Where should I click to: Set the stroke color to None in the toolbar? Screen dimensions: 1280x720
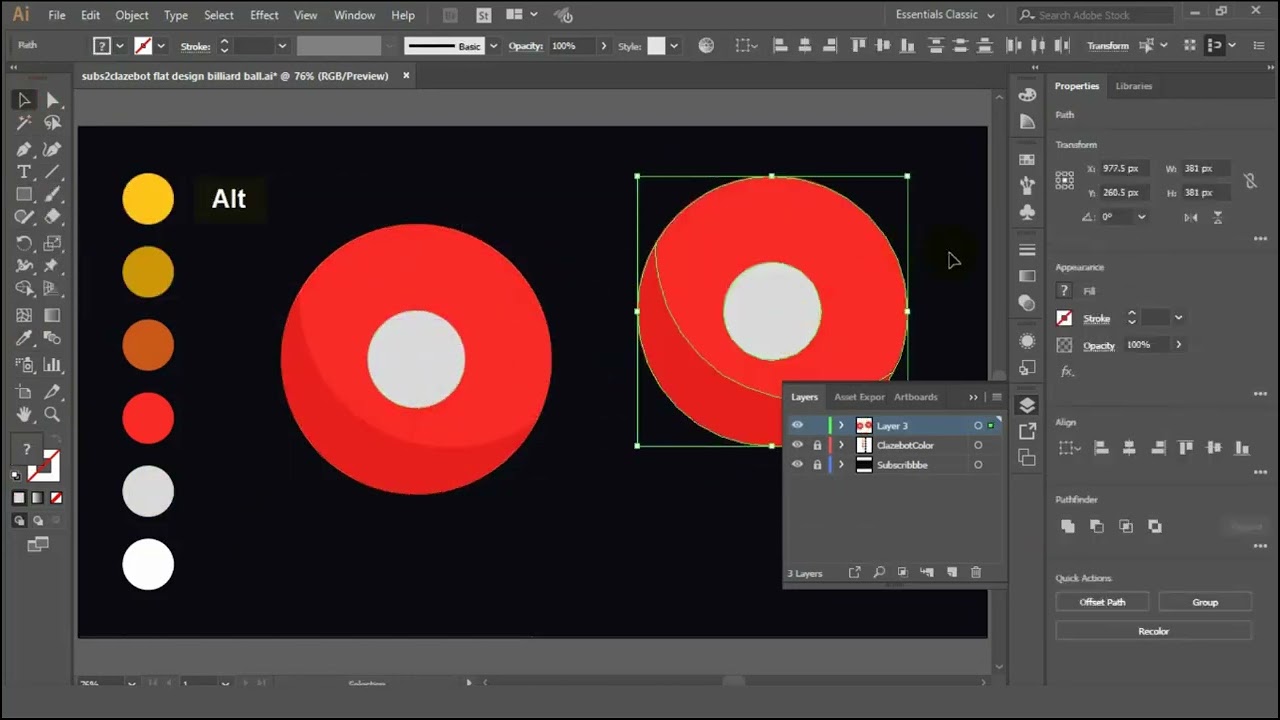click(56, 498)
